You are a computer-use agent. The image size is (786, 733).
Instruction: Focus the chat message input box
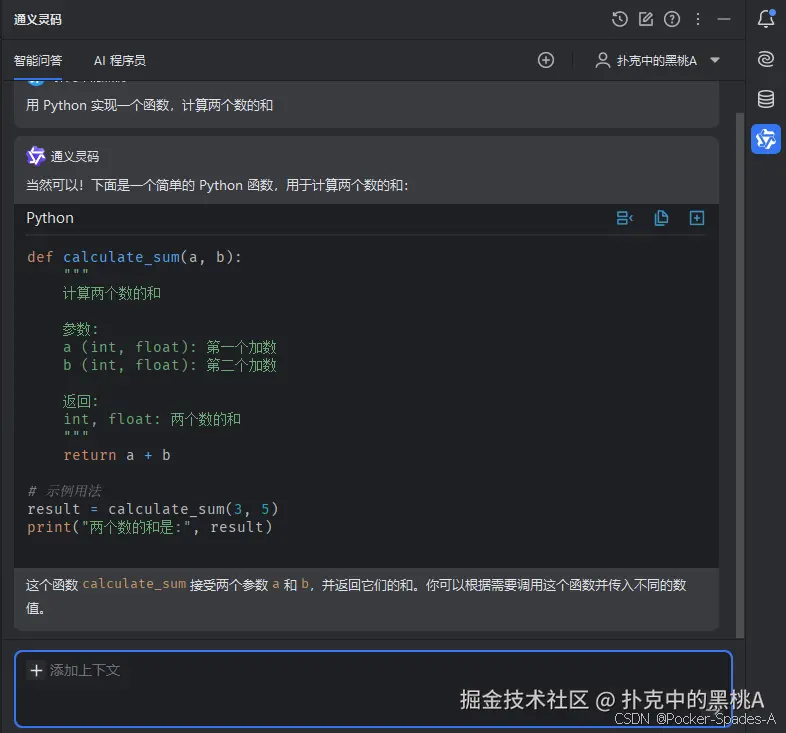(373, 689)
